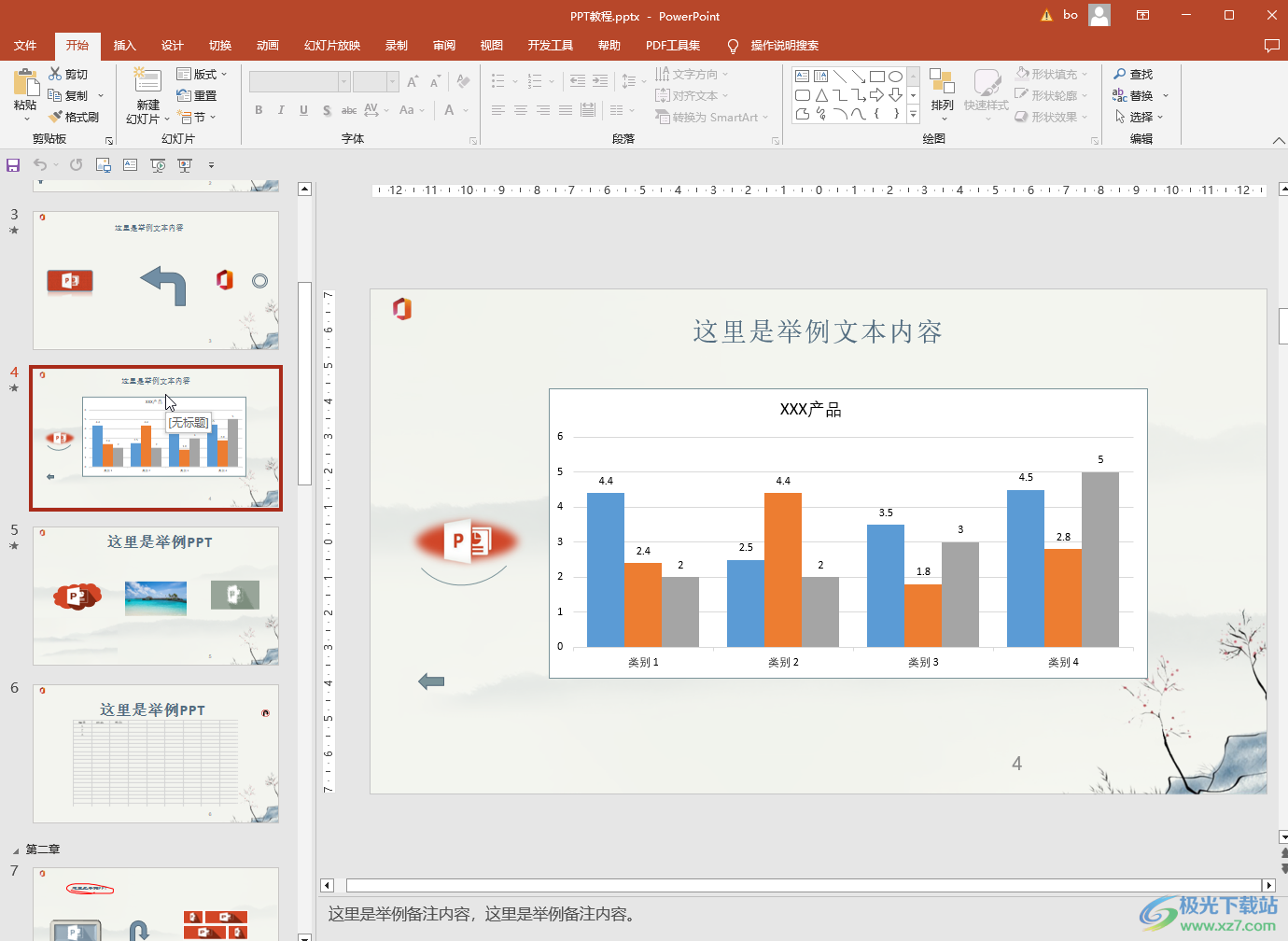1288x941 pixels.
Task: Select slide 6 thumbnail with table
Action: [x=156, y=753]
